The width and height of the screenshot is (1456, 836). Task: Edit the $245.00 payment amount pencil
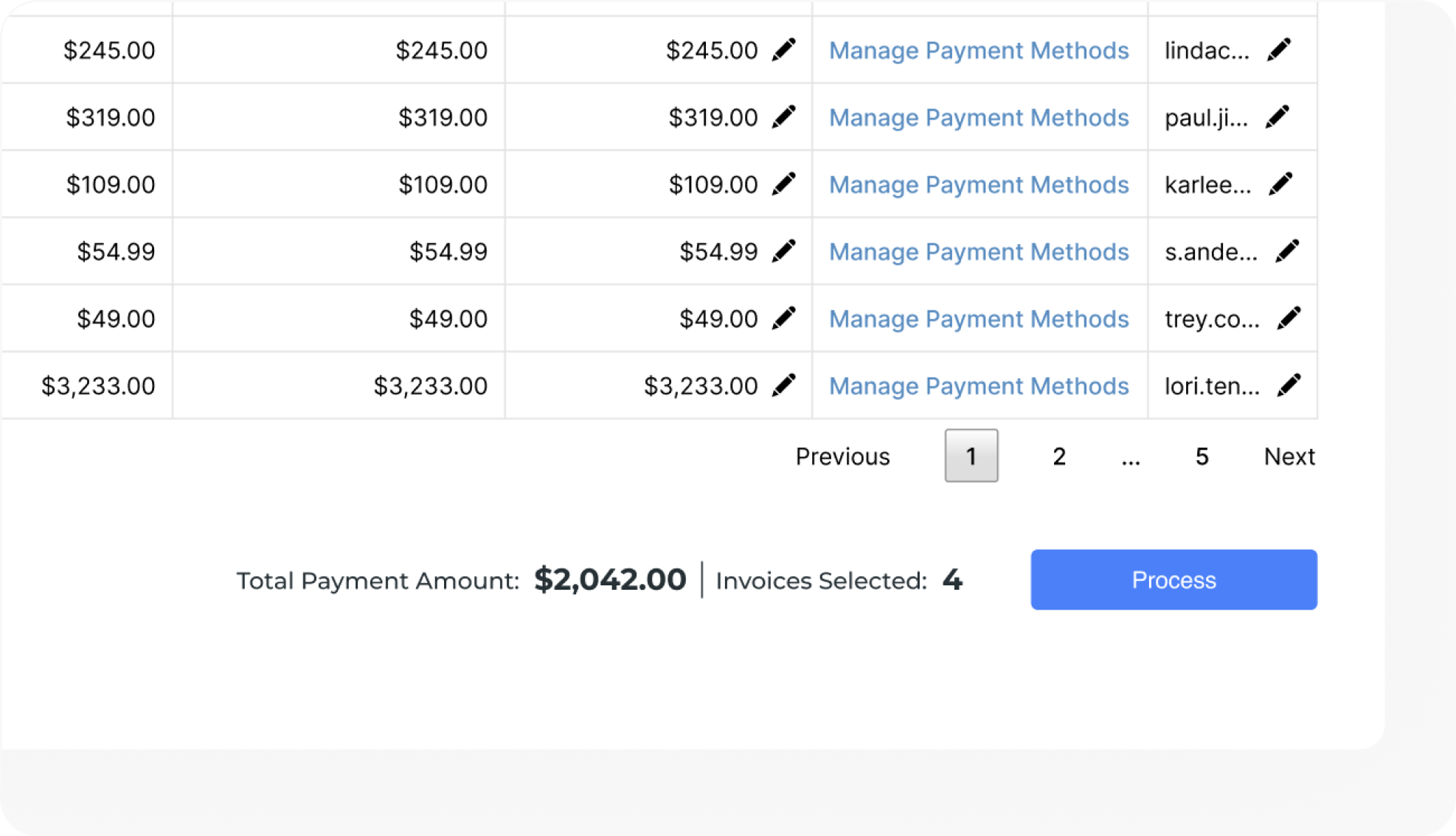(783, 50)
